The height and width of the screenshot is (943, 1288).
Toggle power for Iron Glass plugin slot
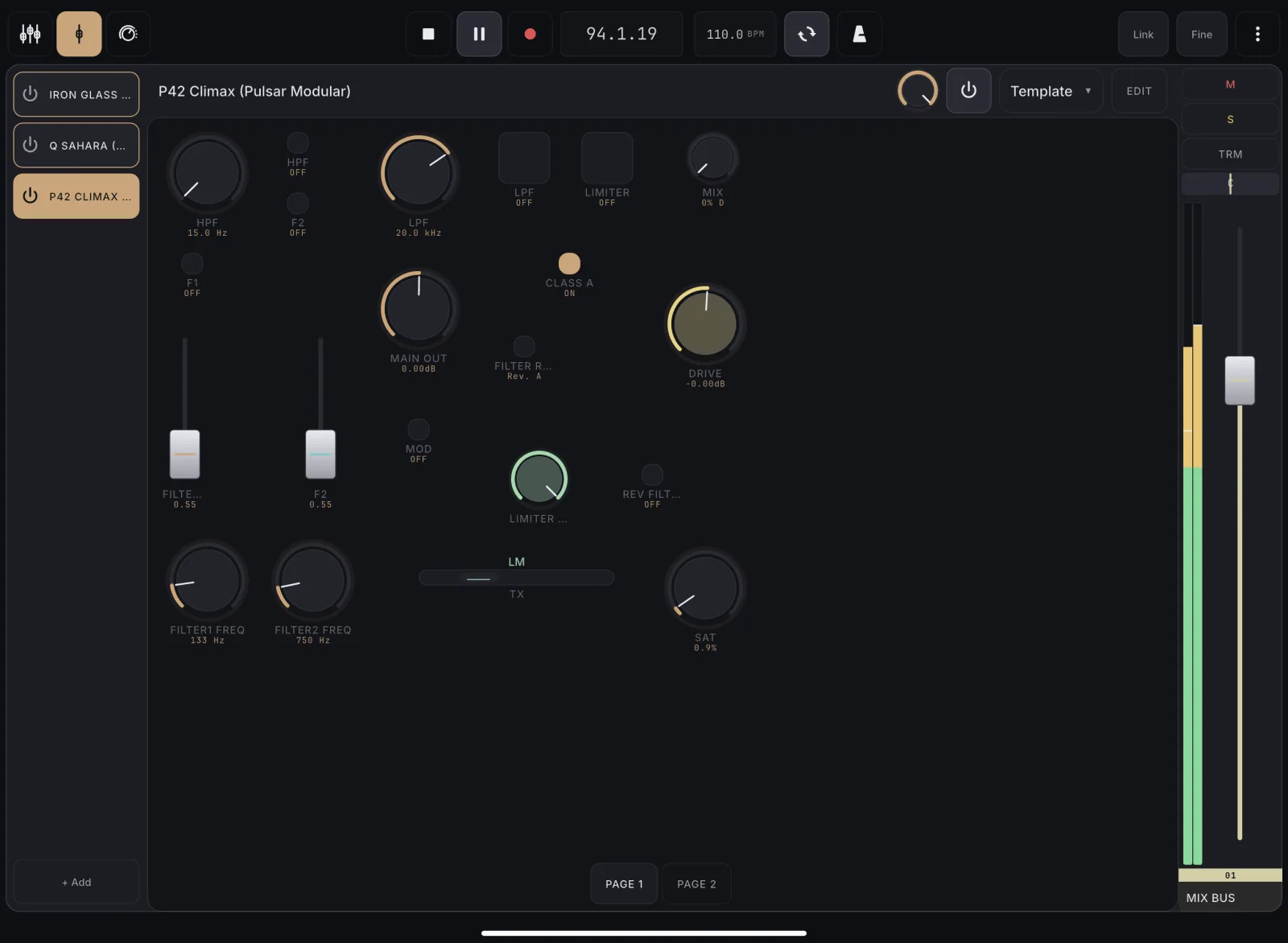pyautogui.click(x=31, y=94)
